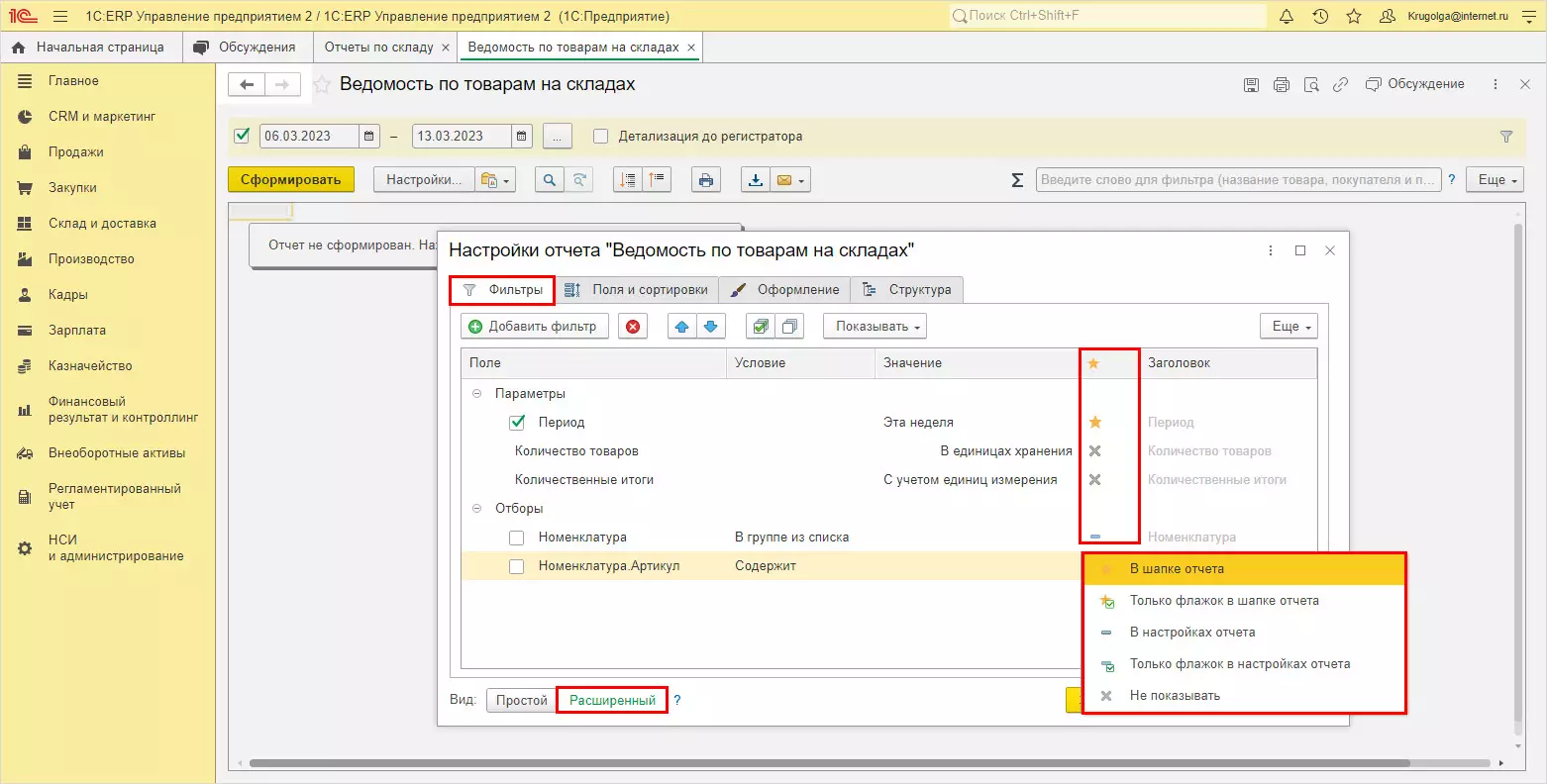Screen dimensions: 1547x784
Task: Click the magnifier search icon in toolbar
Action: click(550, 180)
